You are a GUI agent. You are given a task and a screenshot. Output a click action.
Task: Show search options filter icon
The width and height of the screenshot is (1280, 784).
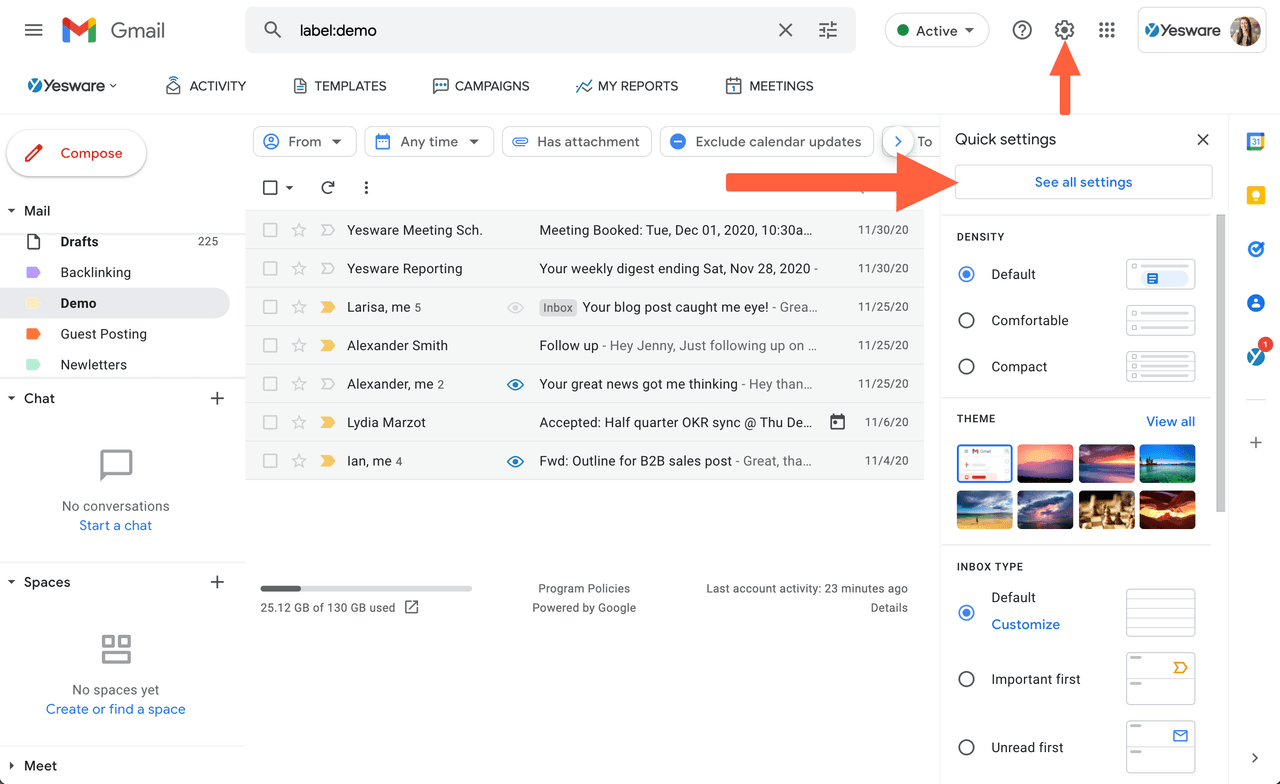click(x=828, y=30)
